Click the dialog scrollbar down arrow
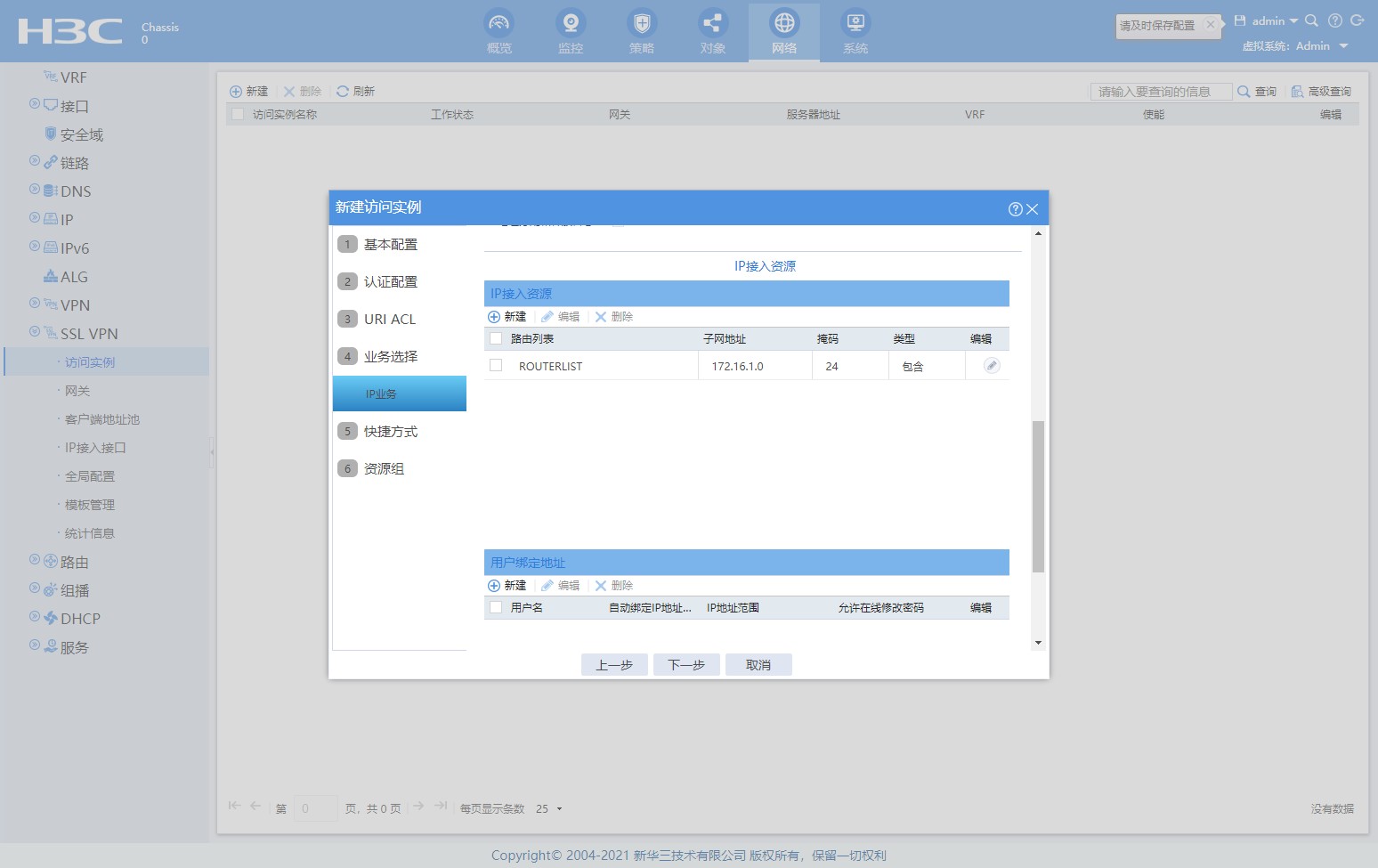 (1038, 643)
